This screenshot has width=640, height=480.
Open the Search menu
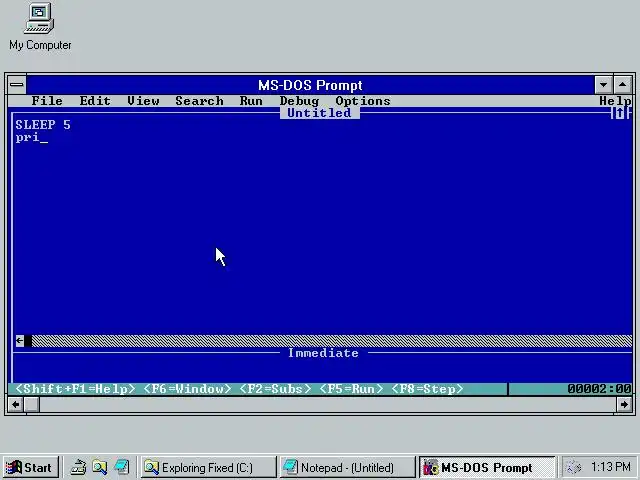click(199, 101)
